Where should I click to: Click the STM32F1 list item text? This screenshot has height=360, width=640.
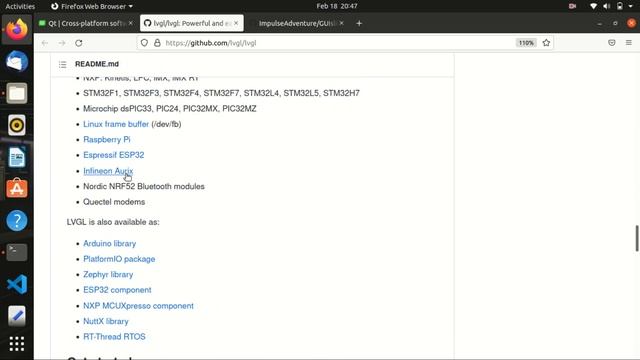pyautogui.click(x=221, y=93)
